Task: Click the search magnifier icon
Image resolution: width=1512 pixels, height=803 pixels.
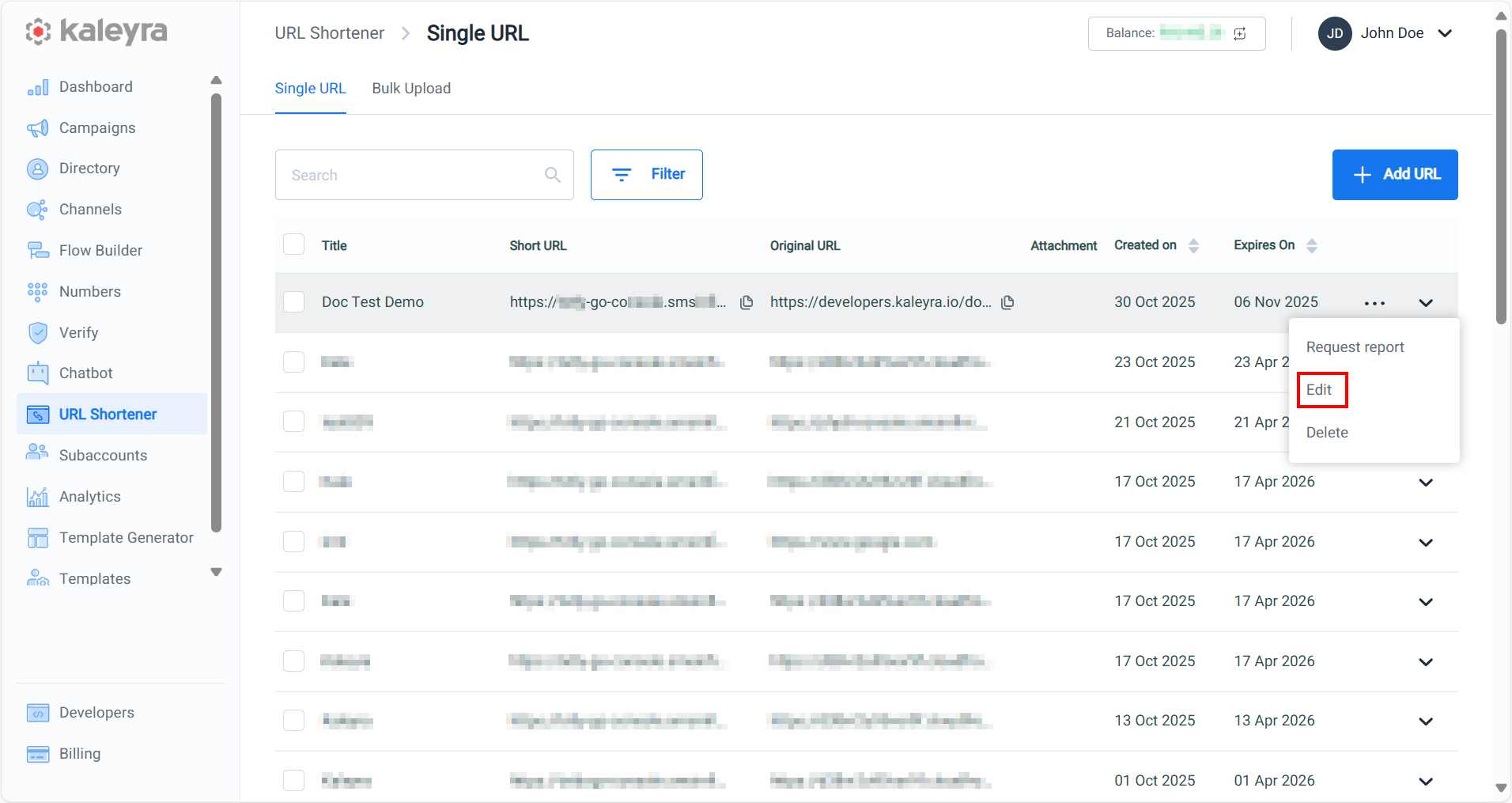Action: tap(553, 175)
